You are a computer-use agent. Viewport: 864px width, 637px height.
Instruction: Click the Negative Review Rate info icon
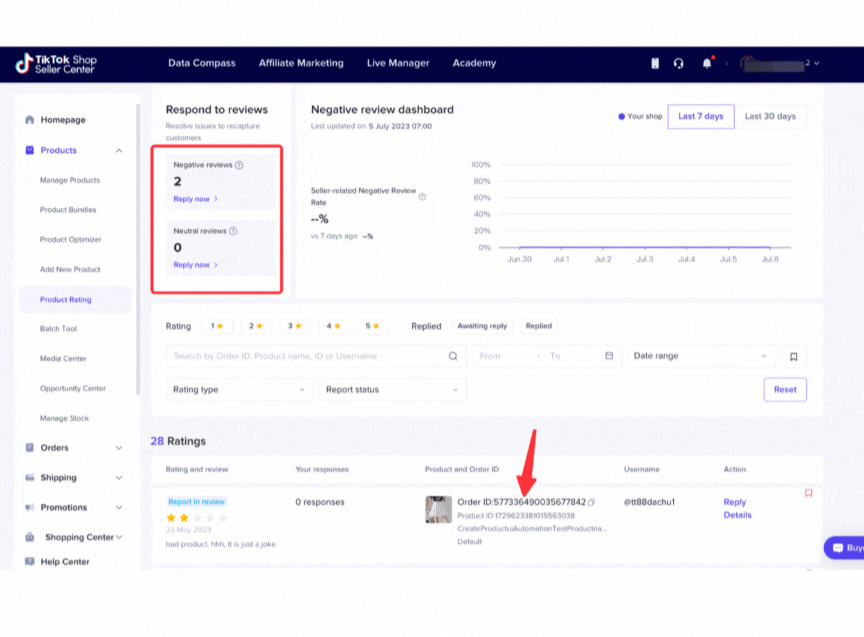tap(422, 197)
